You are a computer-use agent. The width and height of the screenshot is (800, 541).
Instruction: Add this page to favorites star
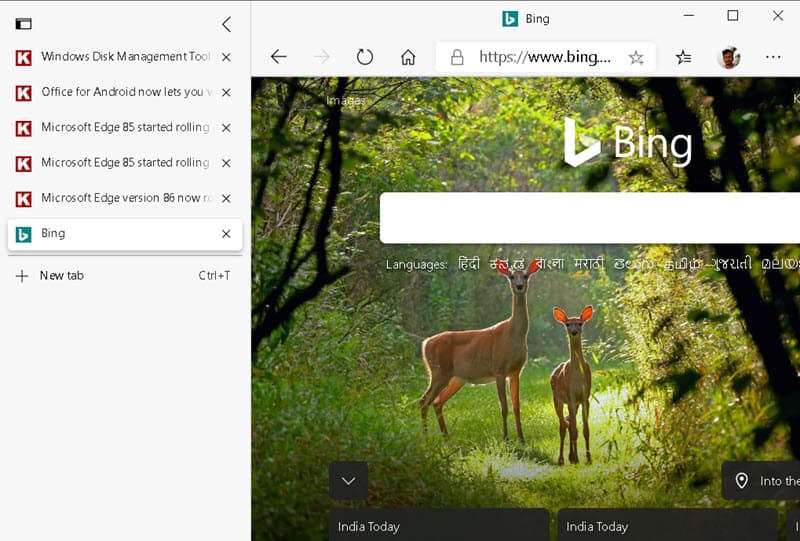(x=636, y=57)
